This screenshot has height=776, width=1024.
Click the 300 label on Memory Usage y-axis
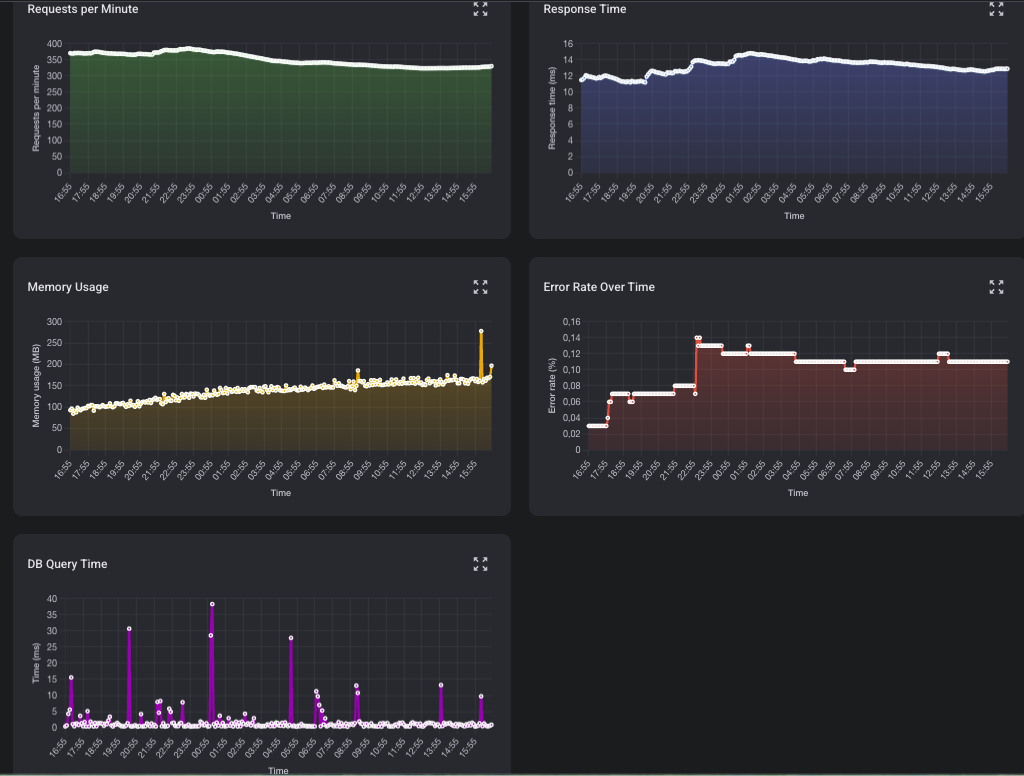tap(54, 321)
